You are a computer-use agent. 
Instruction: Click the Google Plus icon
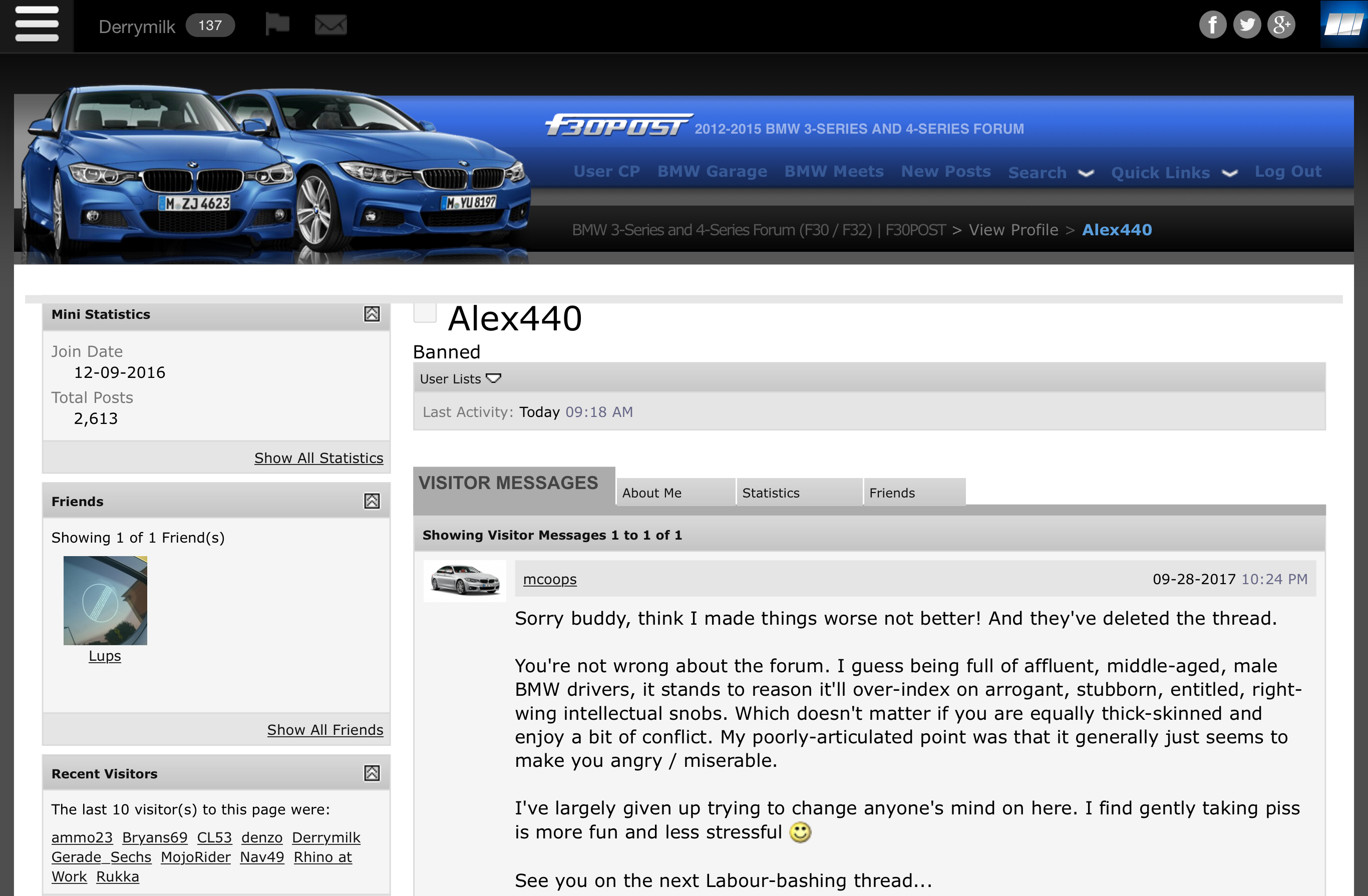(1281, 25)
